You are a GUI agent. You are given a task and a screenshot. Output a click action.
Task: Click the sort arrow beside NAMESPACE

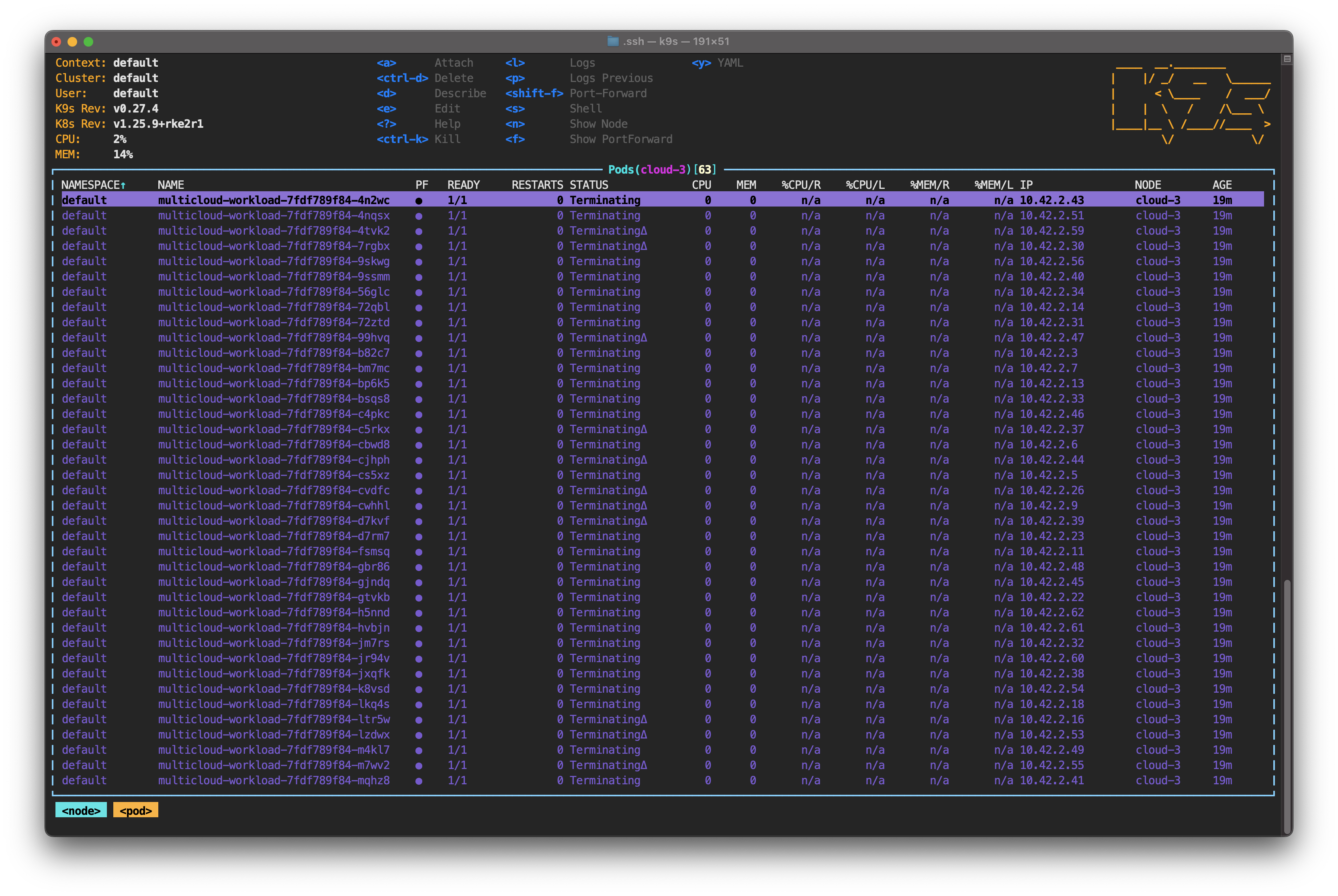click(x=123, y=185)
